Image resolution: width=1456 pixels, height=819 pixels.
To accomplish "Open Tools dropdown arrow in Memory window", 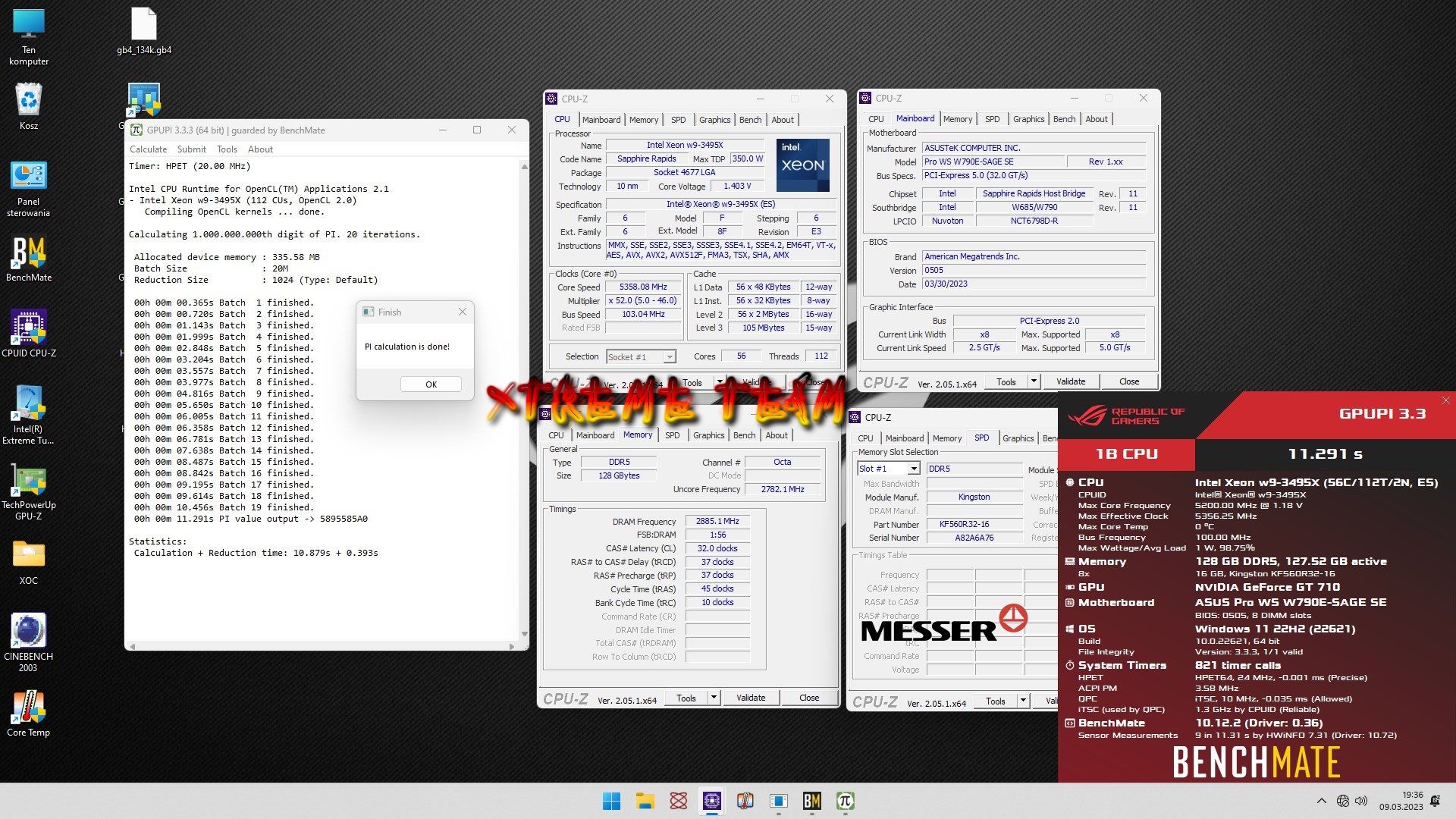I will tap(714, 698).
